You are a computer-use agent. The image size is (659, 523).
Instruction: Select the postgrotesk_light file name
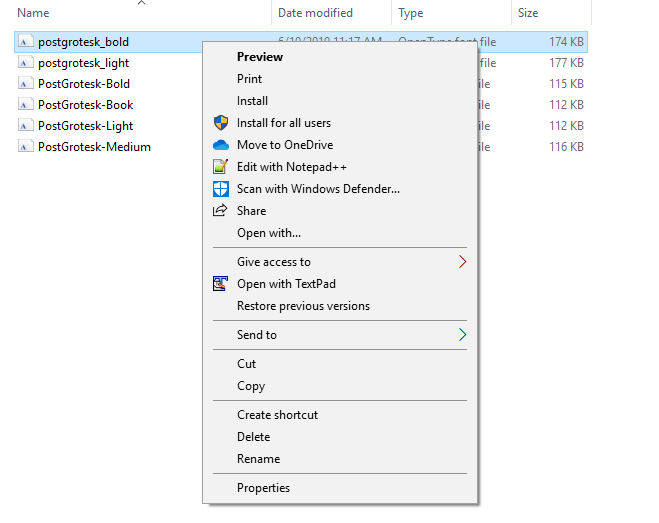click(x=83, y=63)
